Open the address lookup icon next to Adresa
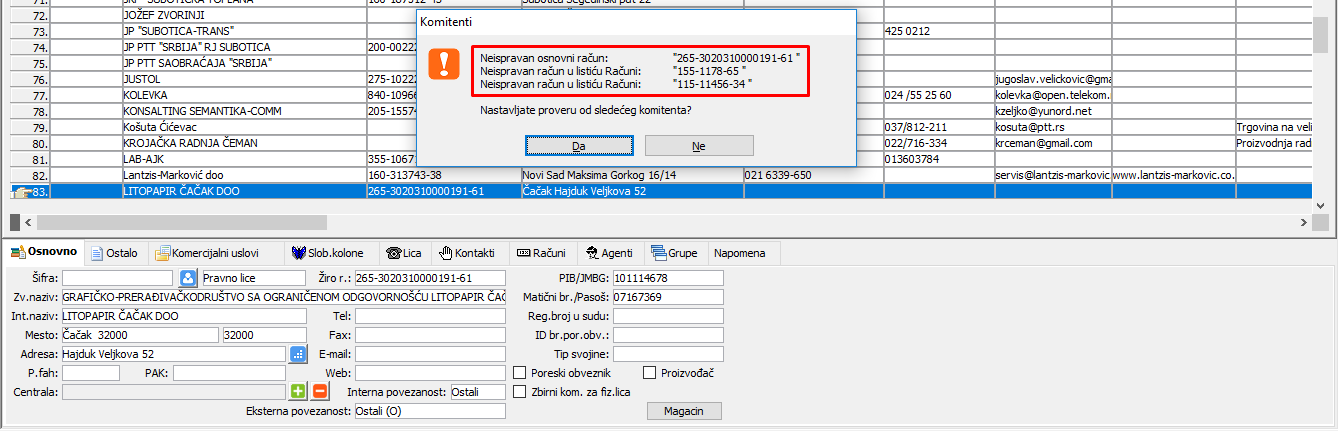1338x431 pixels. (298, 354)
